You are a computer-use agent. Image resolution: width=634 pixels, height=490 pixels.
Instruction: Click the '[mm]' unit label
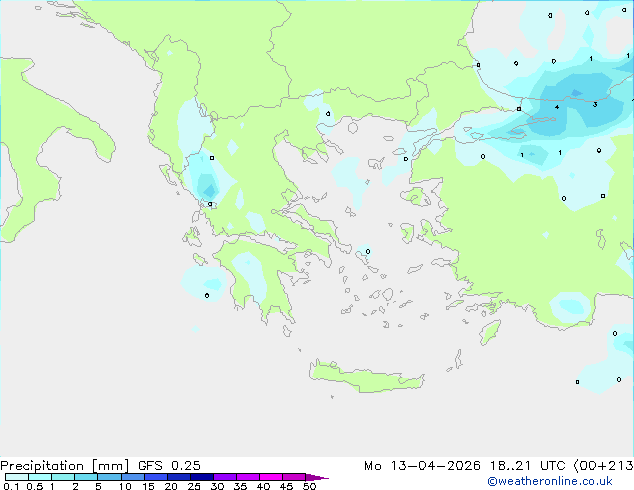(110, 466)
